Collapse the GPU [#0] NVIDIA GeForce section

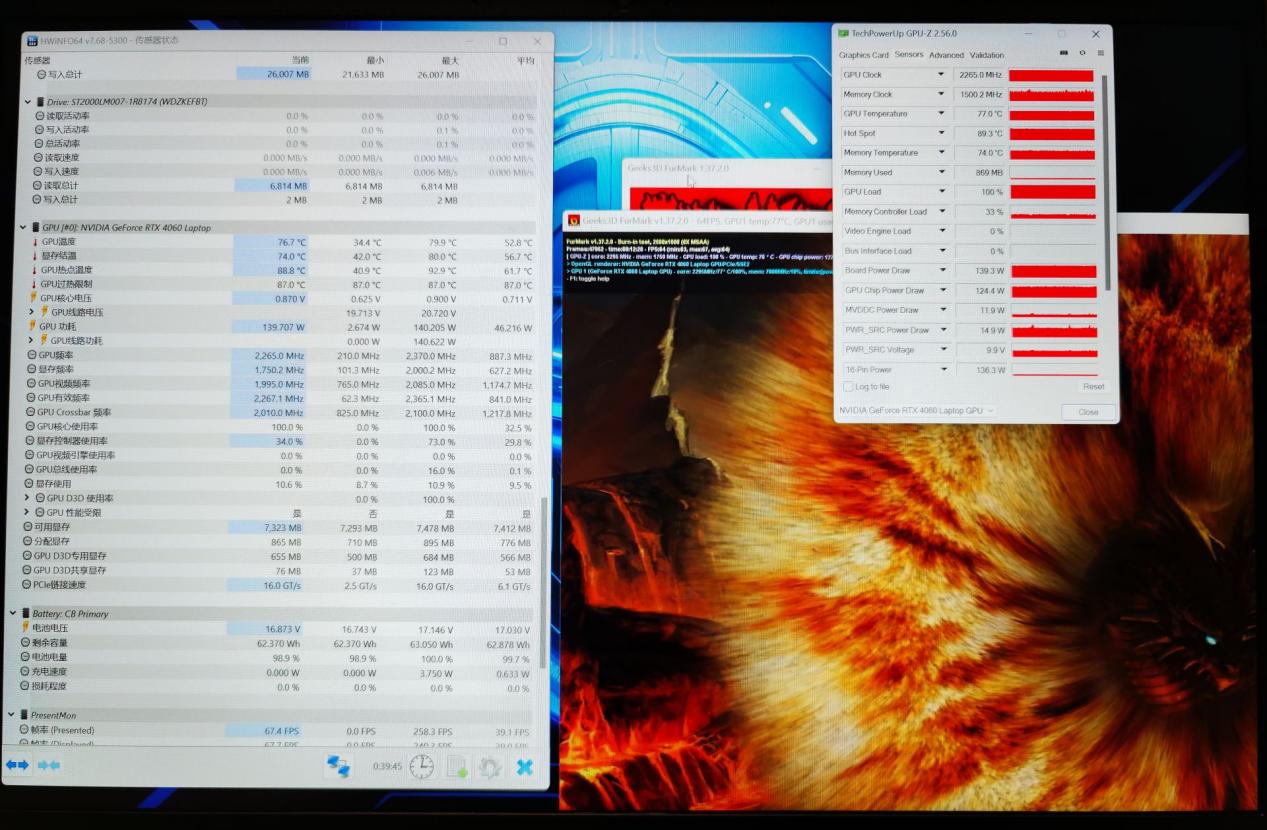[24, 228]
